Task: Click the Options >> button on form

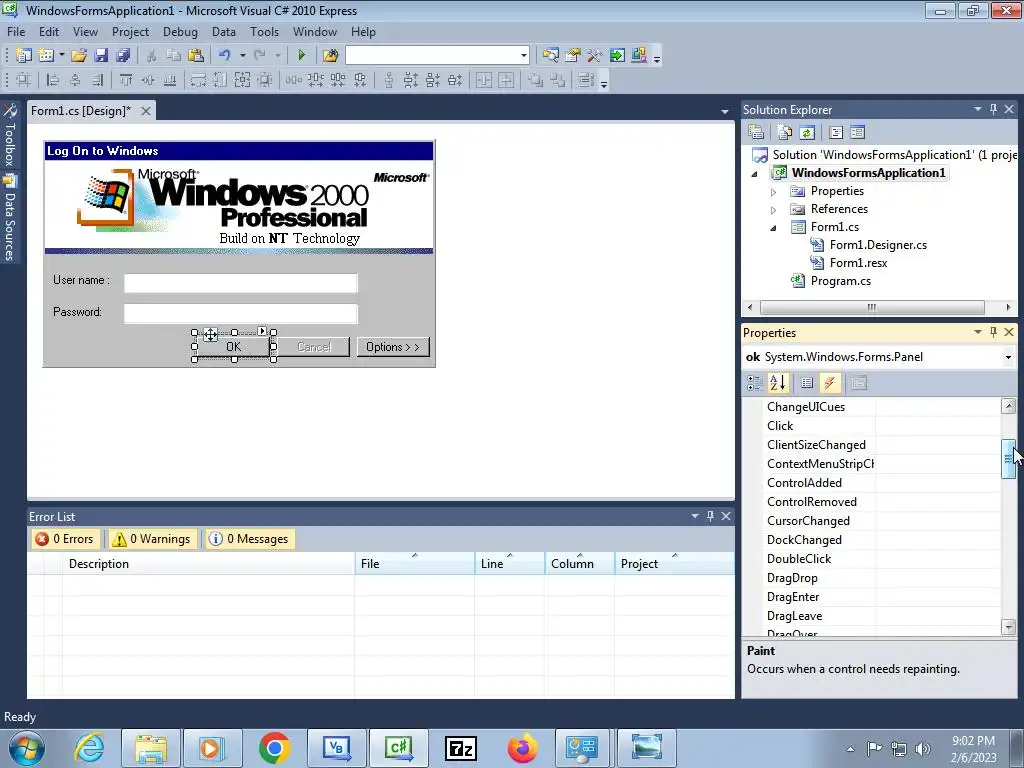Action: tap(392, 347)
